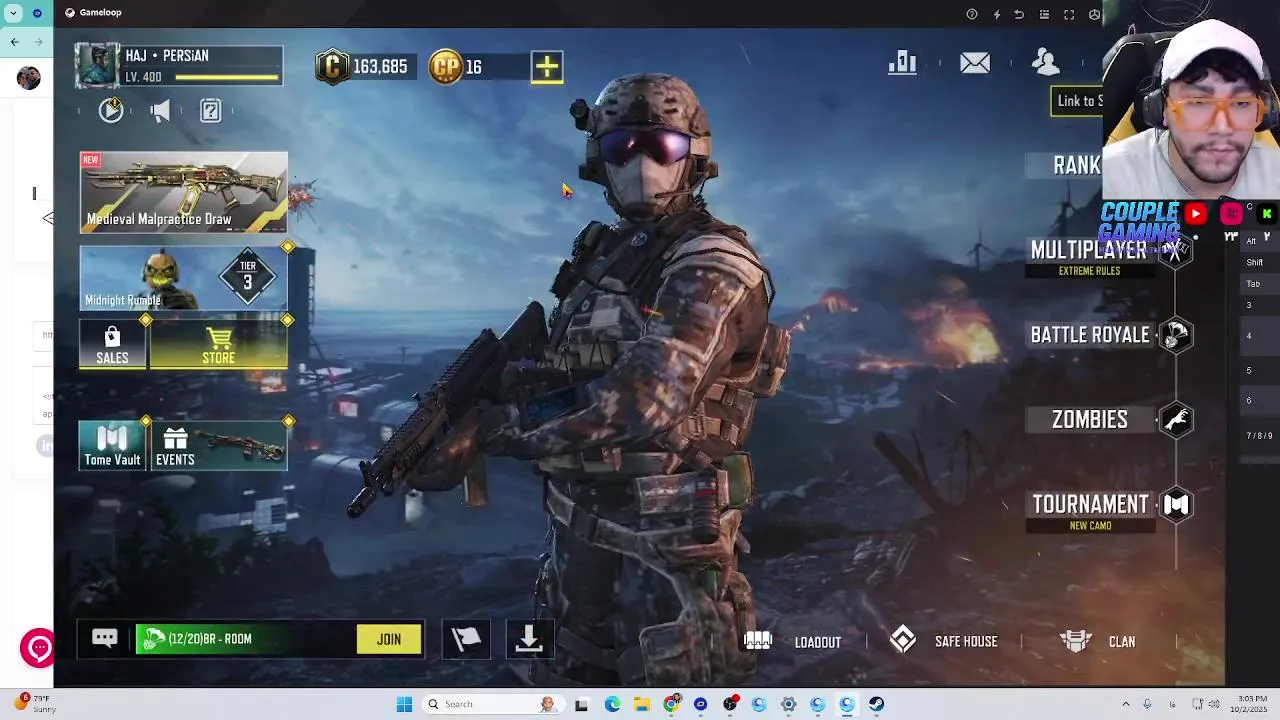Open the friends list icon
This screenshot has width=1280, height=720.
click(x=1046, y=62)
